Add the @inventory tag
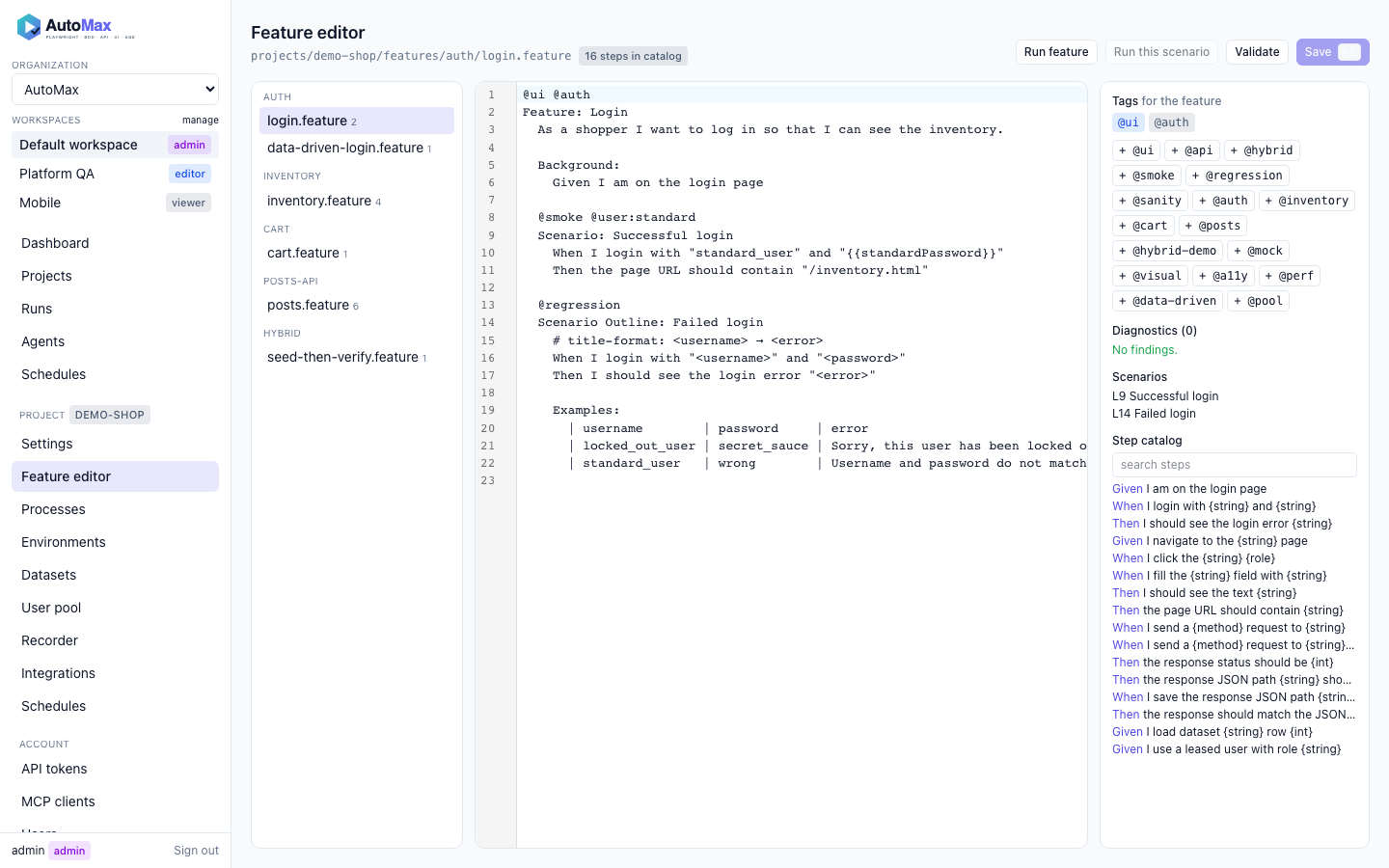This screenshot has height=868, width=1389. coord(1307,201)
